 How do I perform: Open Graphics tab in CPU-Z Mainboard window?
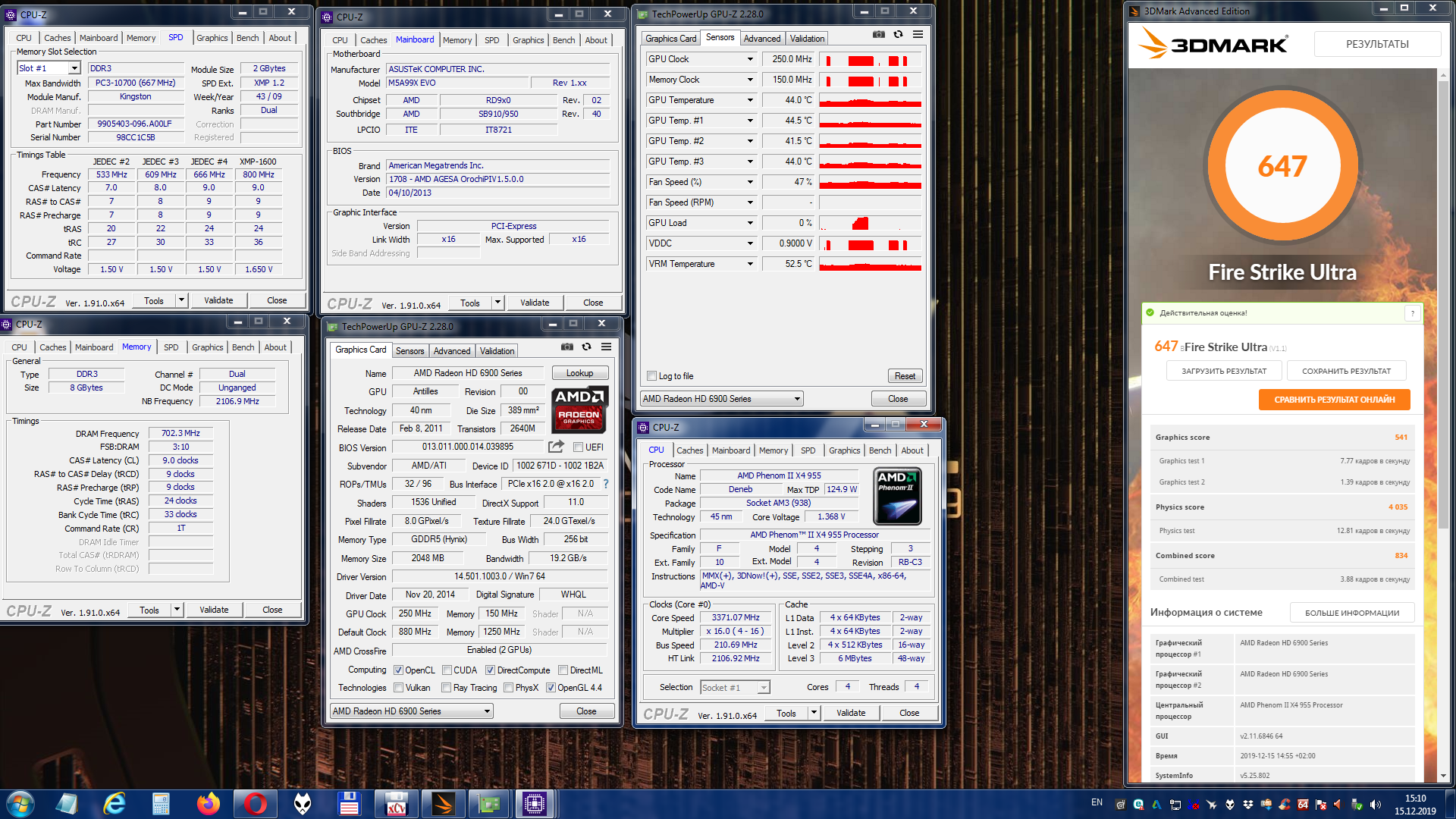tap(528, 40)
